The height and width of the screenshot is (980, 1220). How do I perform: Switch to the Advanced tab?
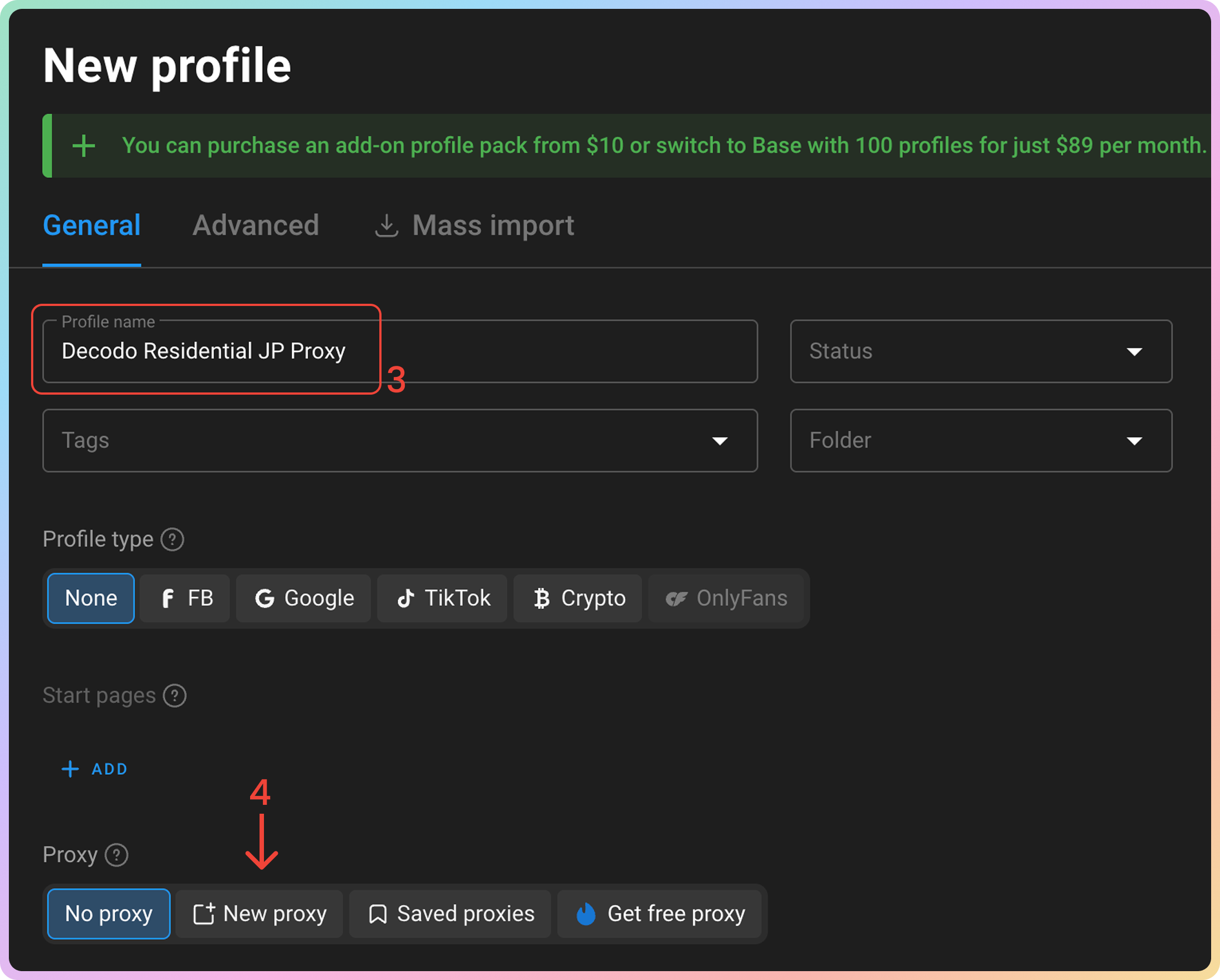(256, 226)
